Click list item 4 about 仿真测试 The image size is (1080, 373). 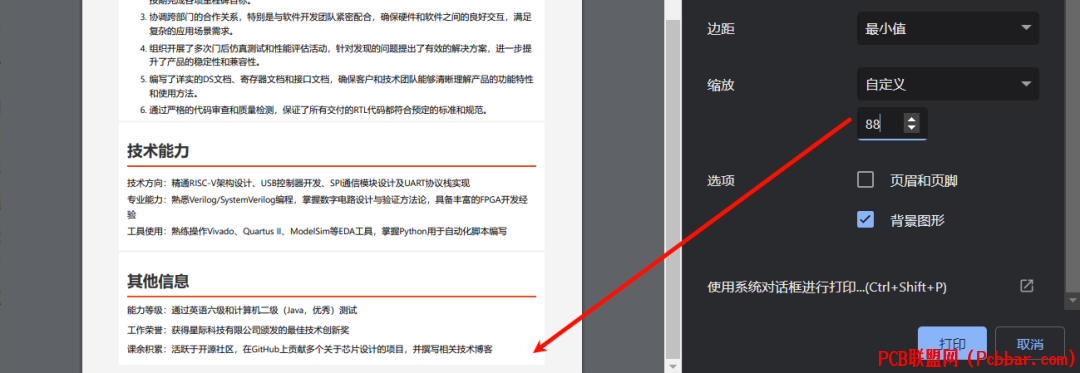(336, 55)
